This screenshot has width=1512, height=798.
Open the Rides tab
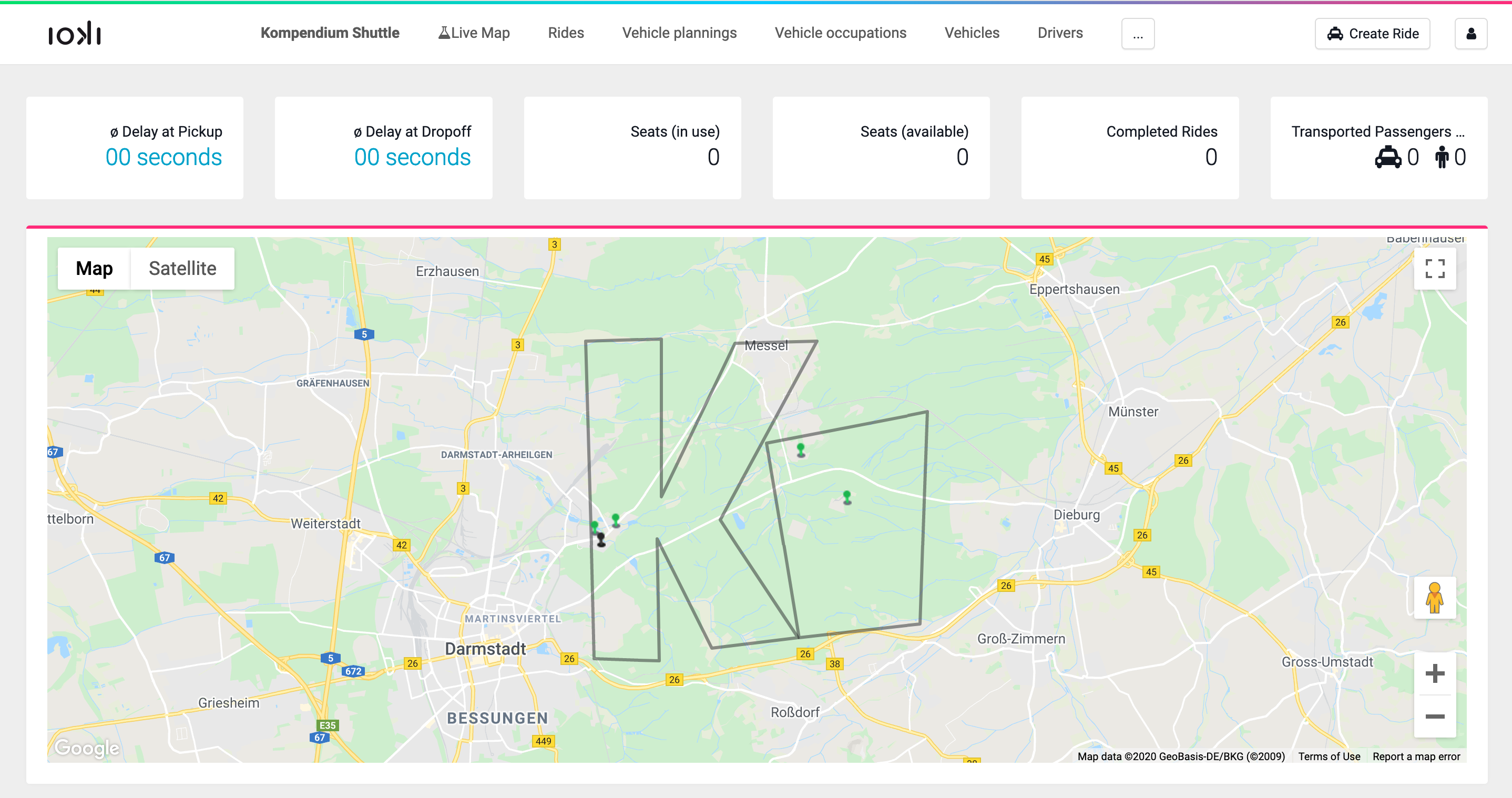click(566, 33)
